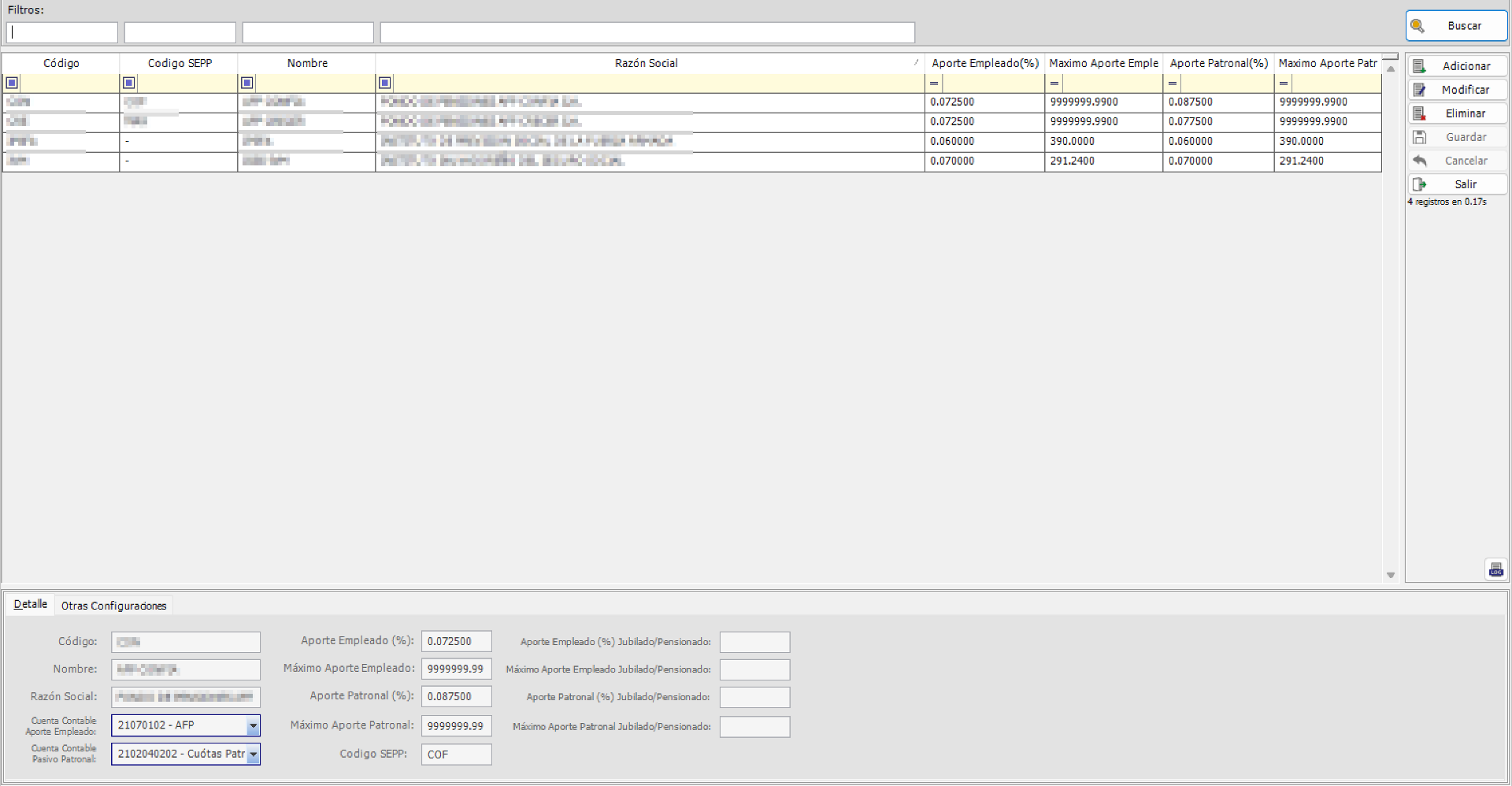
Task: Open the Cuenta Contable Pasivo Patronal dropdown
Action: [254, 754]
